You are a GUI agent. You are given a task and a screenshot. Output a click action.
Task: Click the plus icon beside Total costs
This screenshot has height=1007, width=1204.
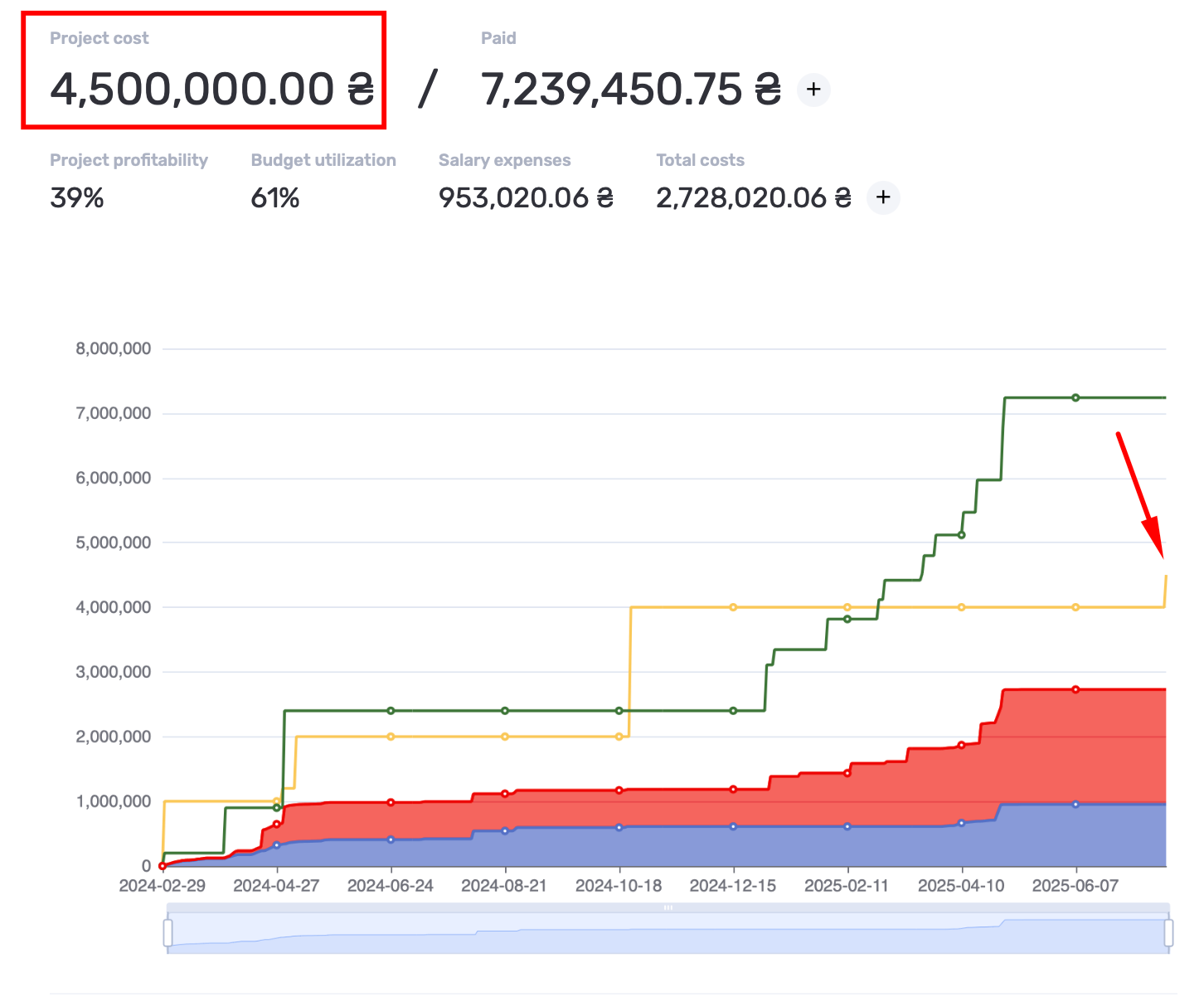click(883, 197)
